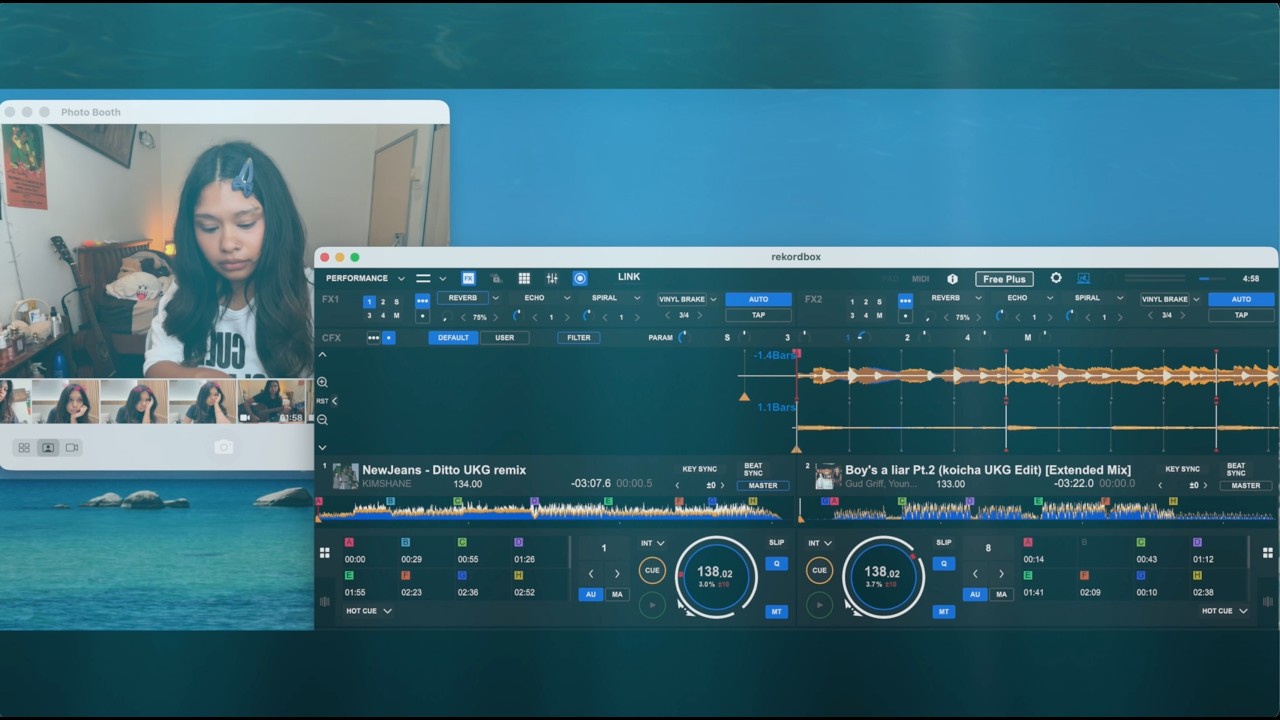Enable SLIP mode on deck 1
The width and height of the screenshot is (1280, 720).
coord(776,542)
